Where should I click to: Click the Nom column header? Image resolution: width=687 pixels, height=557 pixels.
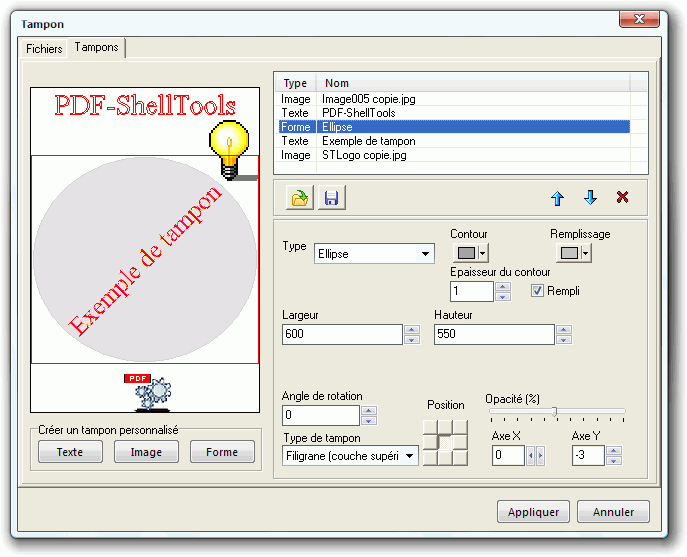[473, 83]
